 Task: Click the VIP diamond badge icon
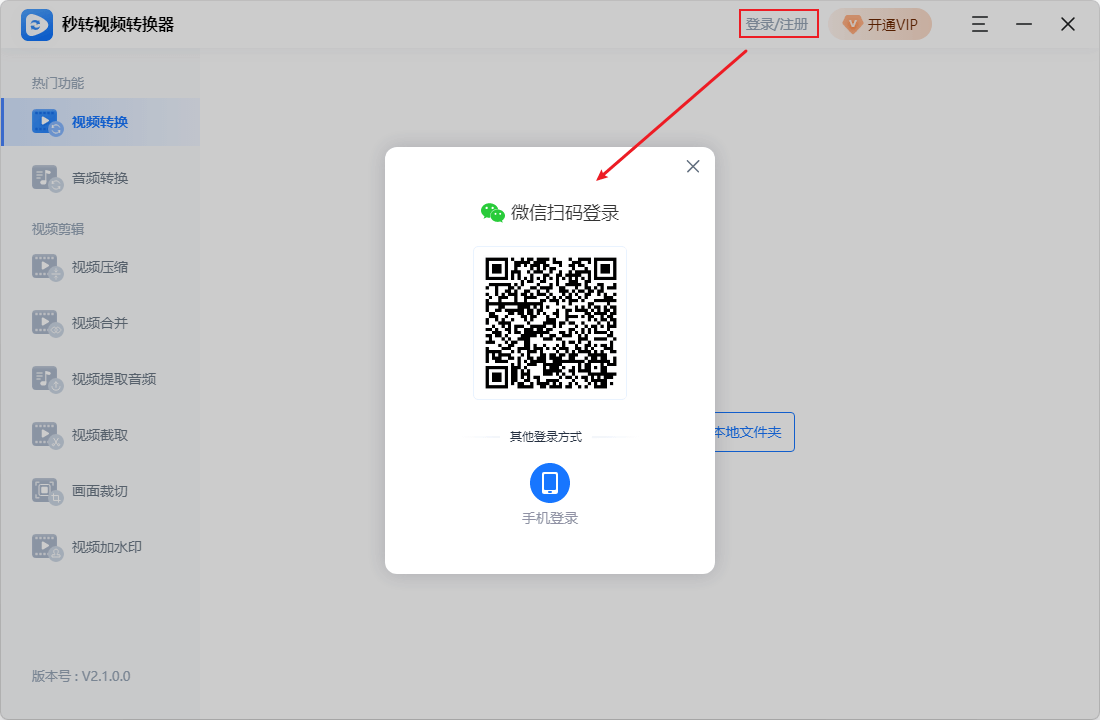point(852,25)
